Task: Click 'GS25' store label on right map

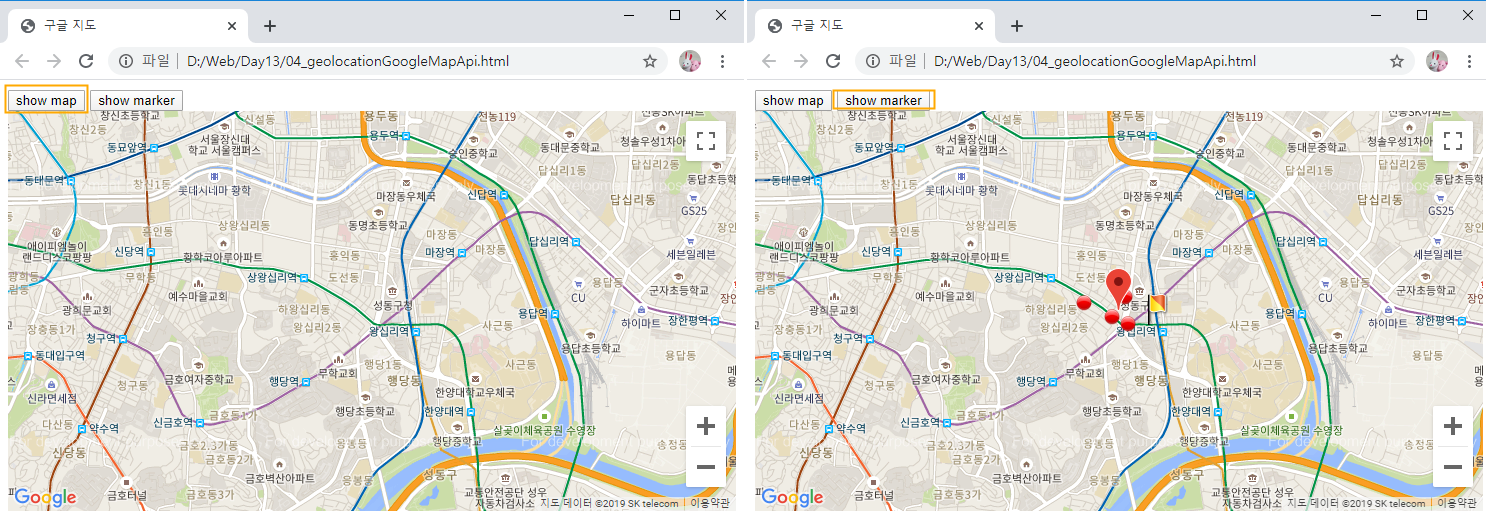Action: point(1440,211)
